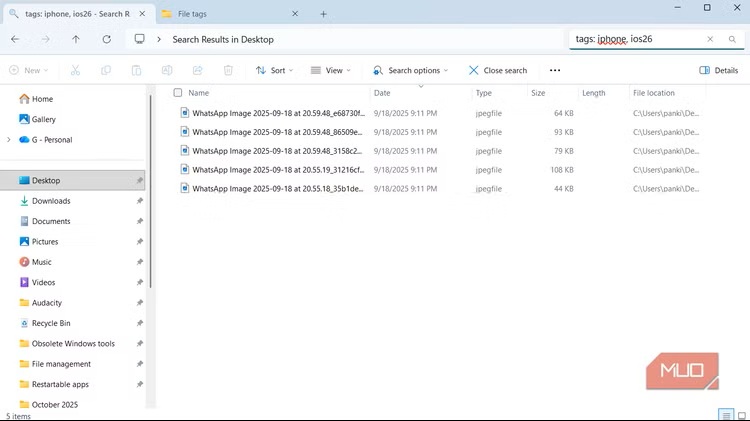Add a new tab with plus icon
The height and width of the screenshot is (421, 750).
coord(323,14)
